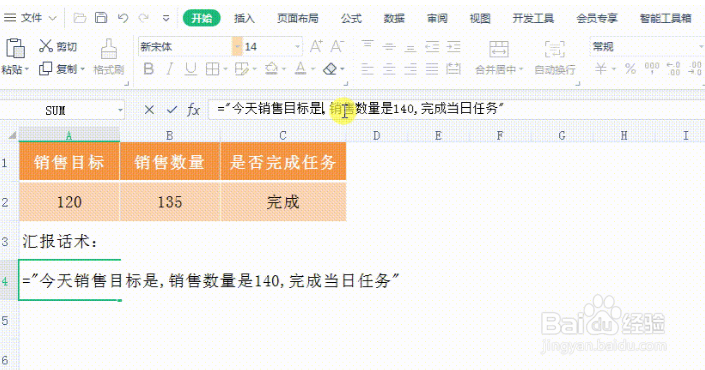Viewport: 705px width, 370px height.
Task: Increase font size with A+ icon
Action: click(x=316, y=46)
